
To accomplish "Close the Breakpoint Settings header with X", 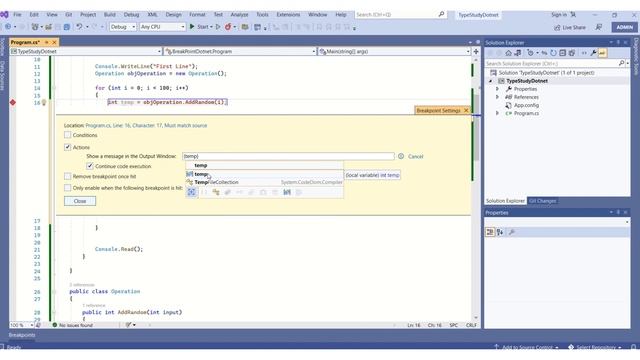I will (x=466, y=111).
